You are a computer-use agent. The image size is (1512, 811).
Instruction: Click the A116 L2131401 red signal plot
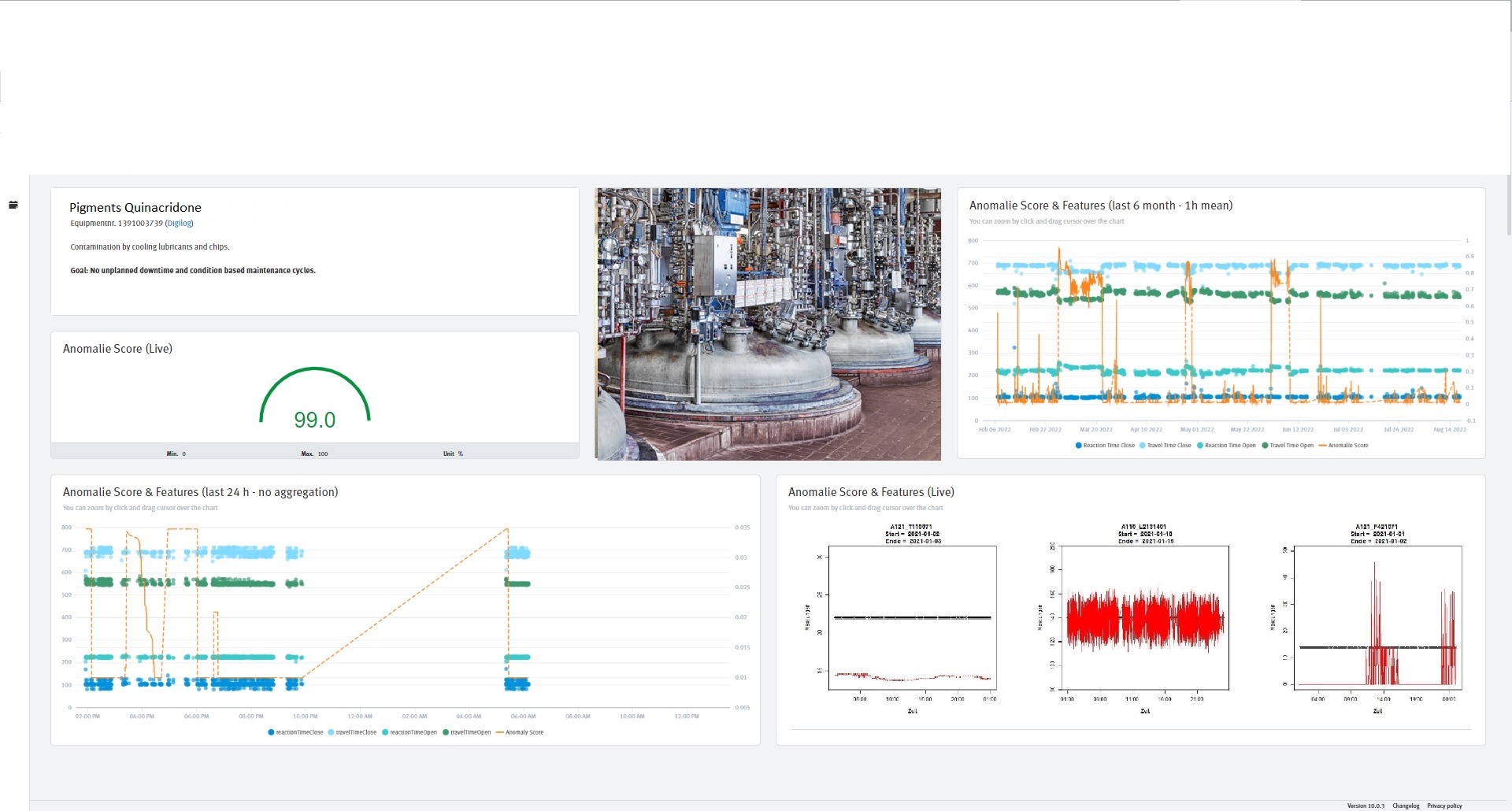tap(1144, 618)
